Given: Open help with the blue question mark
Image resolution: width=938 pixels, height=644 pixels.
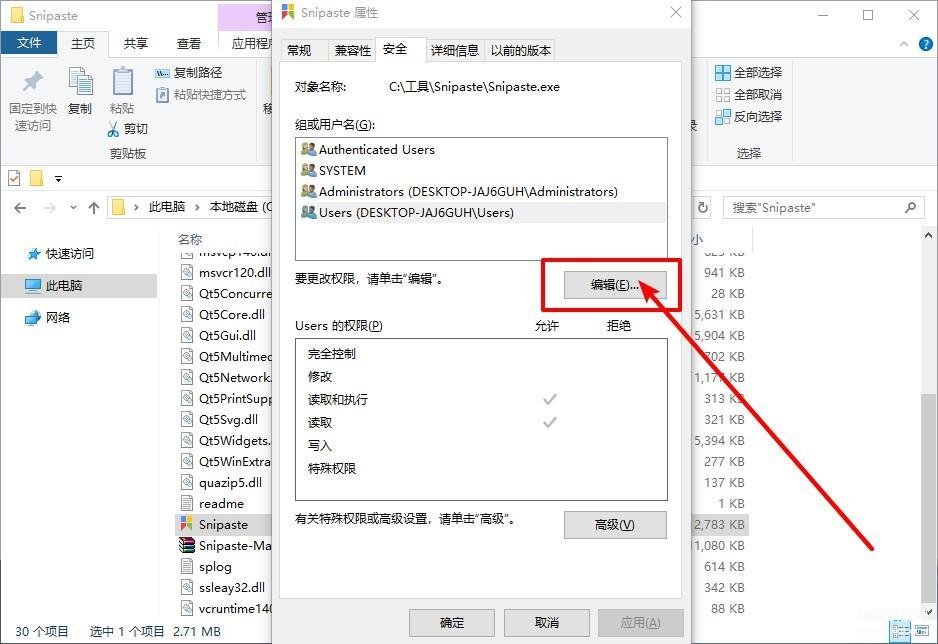Looking at the screenshot, I should pyautogui.click(x=925, y=44).
